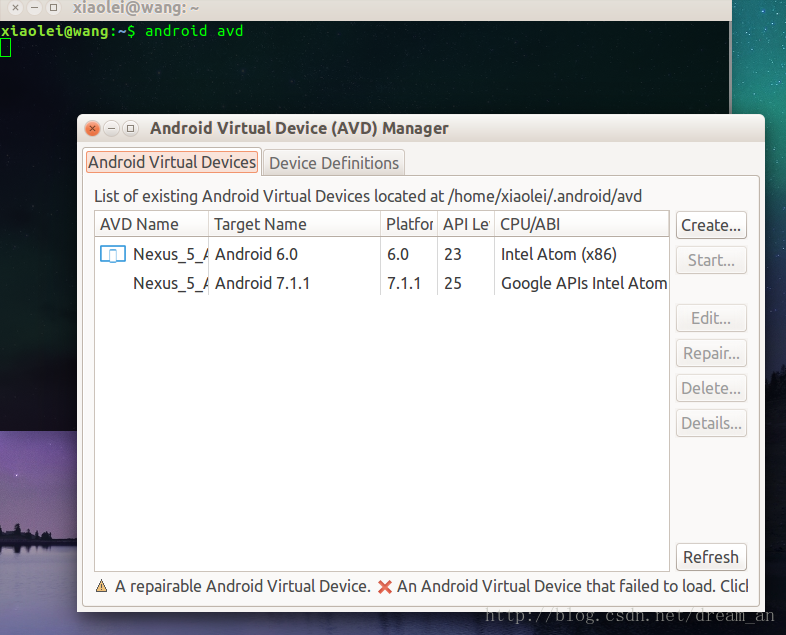Click the Delete... button
The width and height of the screenshot is (786, 635).
tap(711, 388)
